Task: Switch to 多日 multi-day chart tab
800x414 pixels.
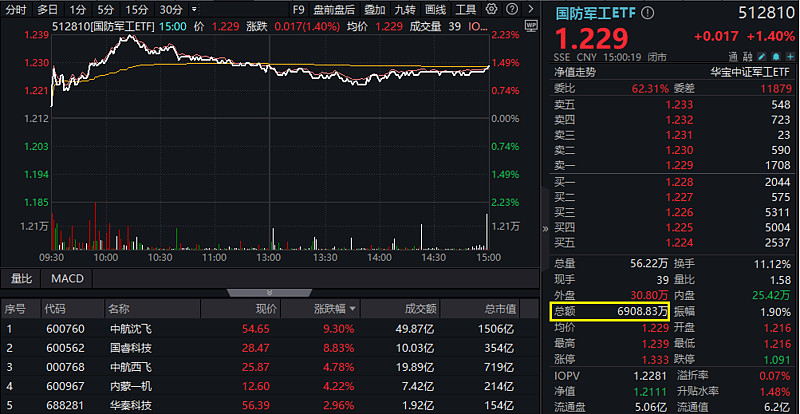Action: [x=47, y=9]
